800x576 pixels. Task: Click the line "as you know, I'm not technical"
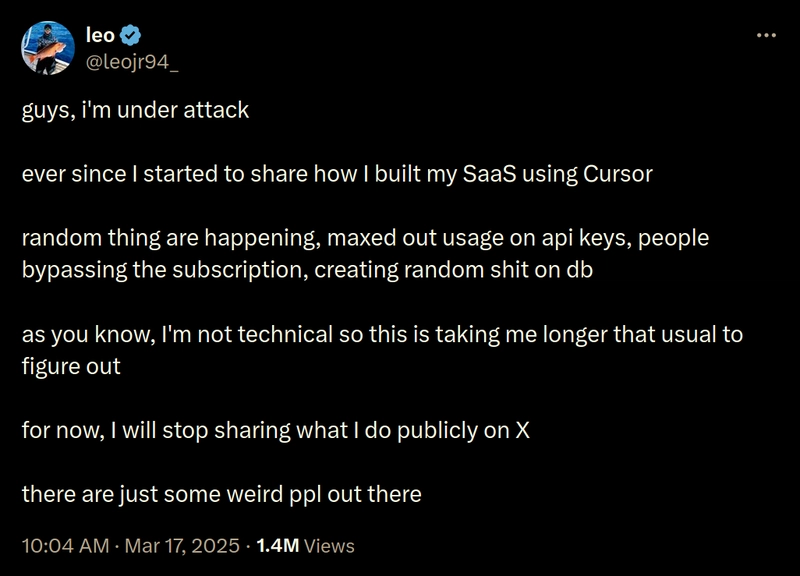382,335
